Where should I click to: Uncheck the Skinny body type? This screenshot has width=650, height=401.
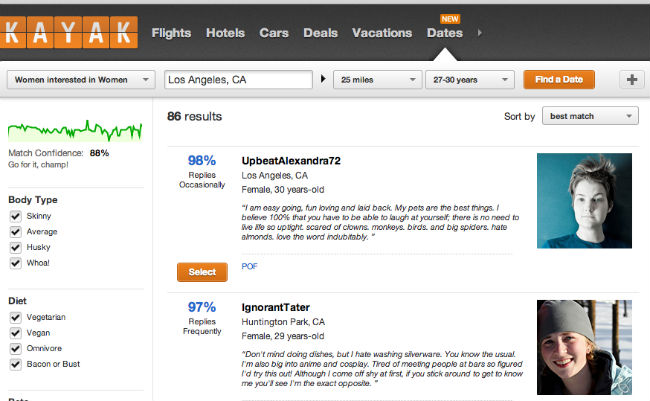coord(15,216)
